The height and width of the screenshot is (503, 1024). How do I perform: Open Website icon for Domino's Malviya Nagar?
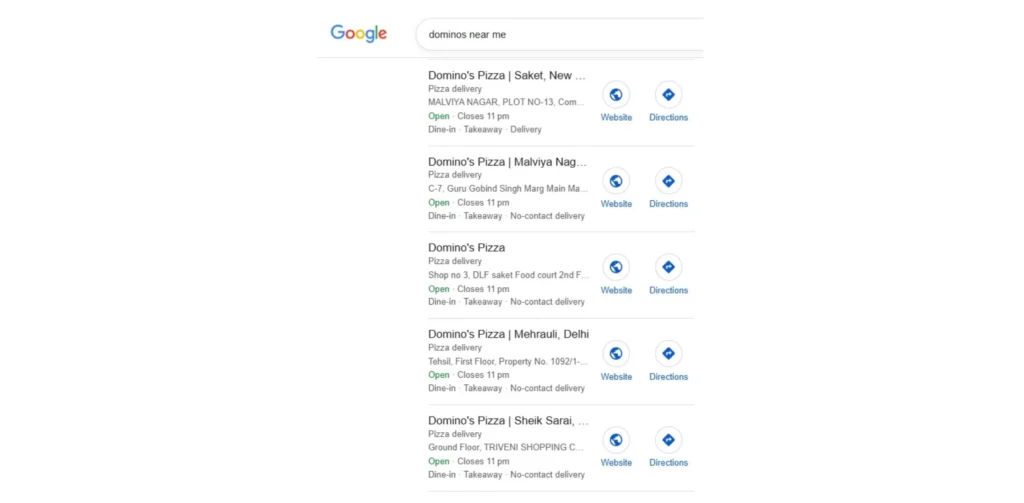616,181
